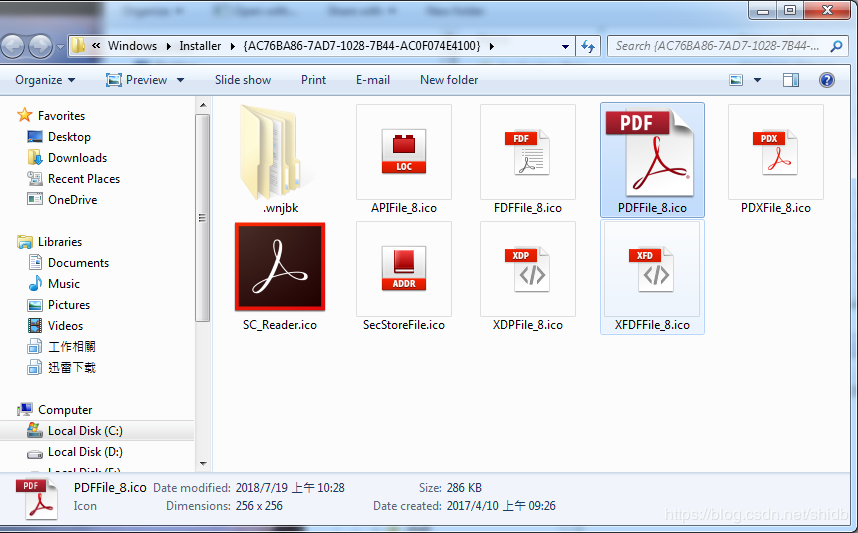
Task: Click the XDPFile_8.ico file
Action: point(527,269)
